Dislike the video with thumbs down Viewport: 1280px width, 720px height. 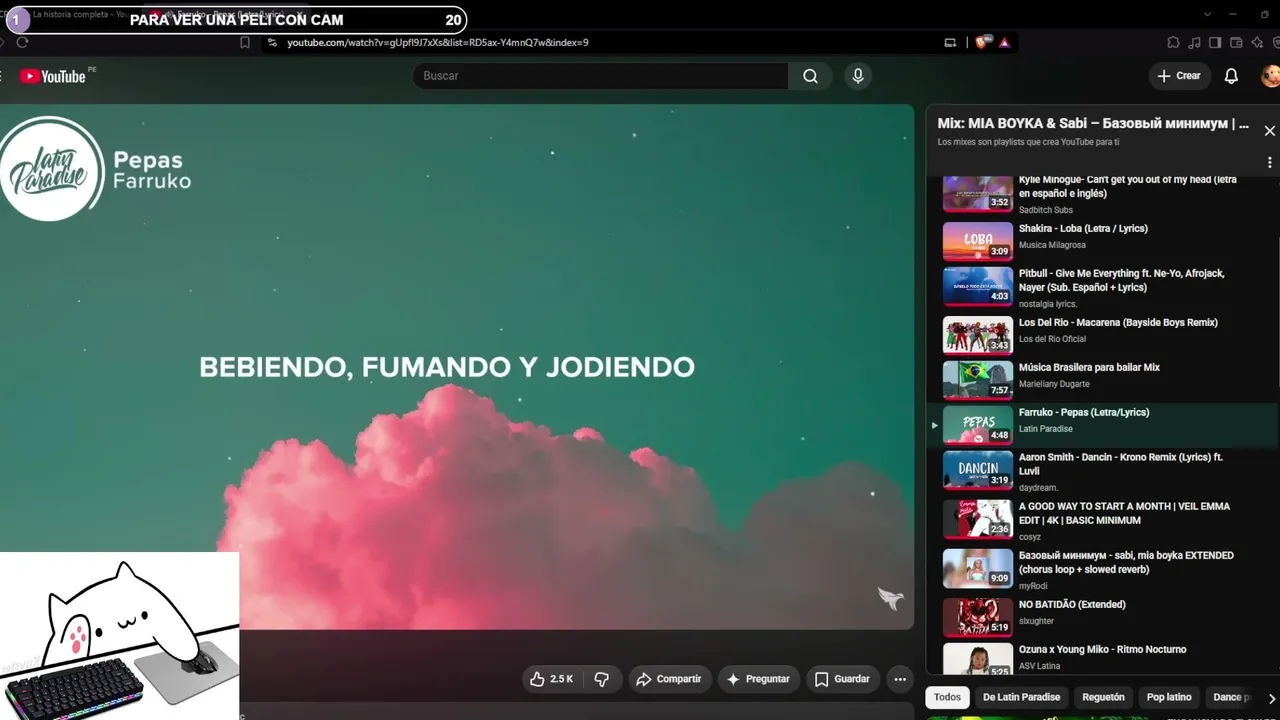click(x=602, y=679)
